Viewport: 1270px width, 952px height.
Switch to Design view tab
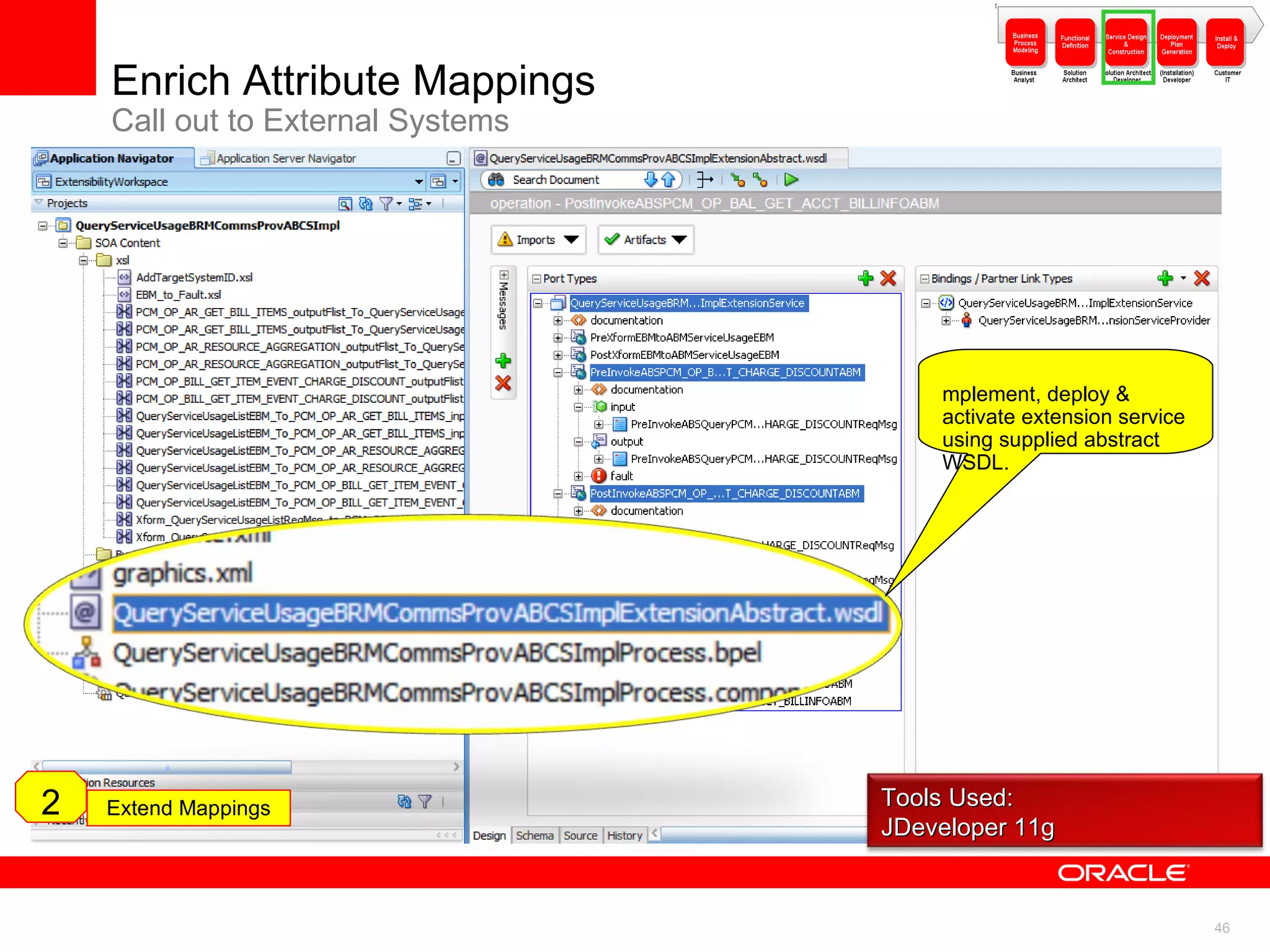(x=489, y=835)
